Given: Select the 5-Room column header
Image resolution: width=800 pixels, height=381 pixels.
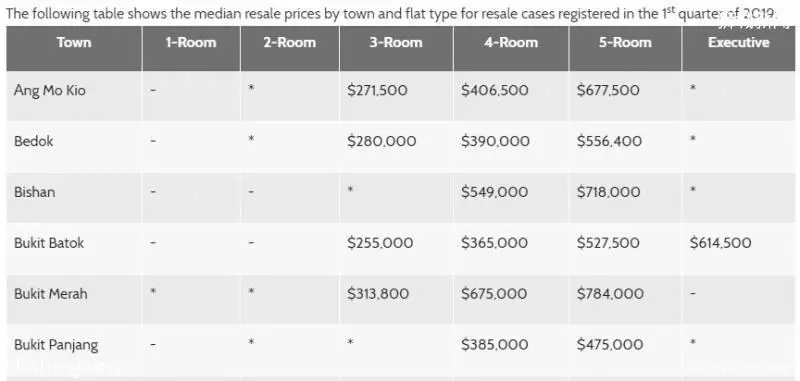Looking at the screenshot, I should (x=625, y=43).
